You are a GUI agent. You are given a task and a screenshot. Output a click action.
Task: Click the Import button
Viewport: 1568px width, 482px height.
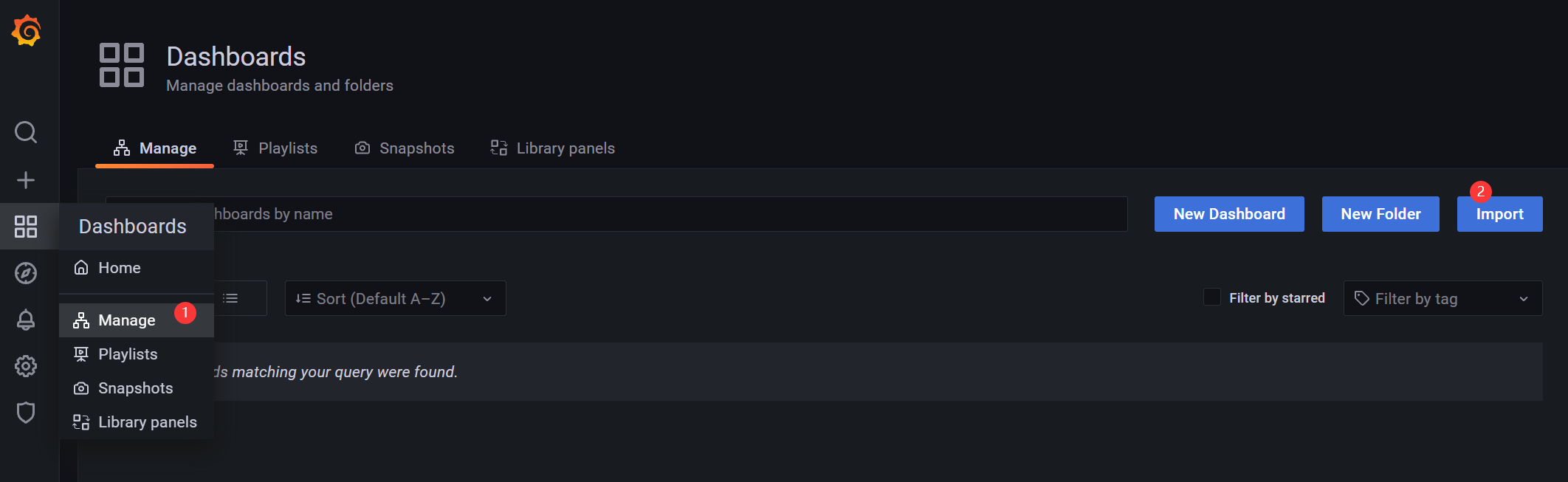1499,214
